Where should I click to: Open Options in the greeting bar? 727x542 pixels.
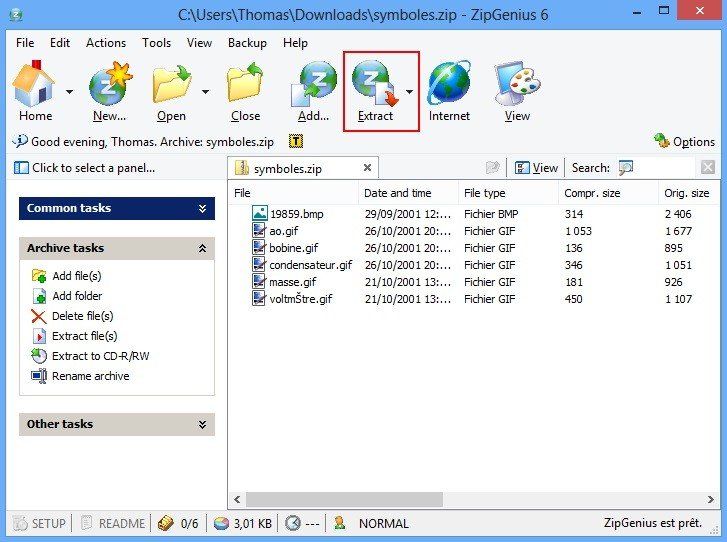(x=685, y=141)
